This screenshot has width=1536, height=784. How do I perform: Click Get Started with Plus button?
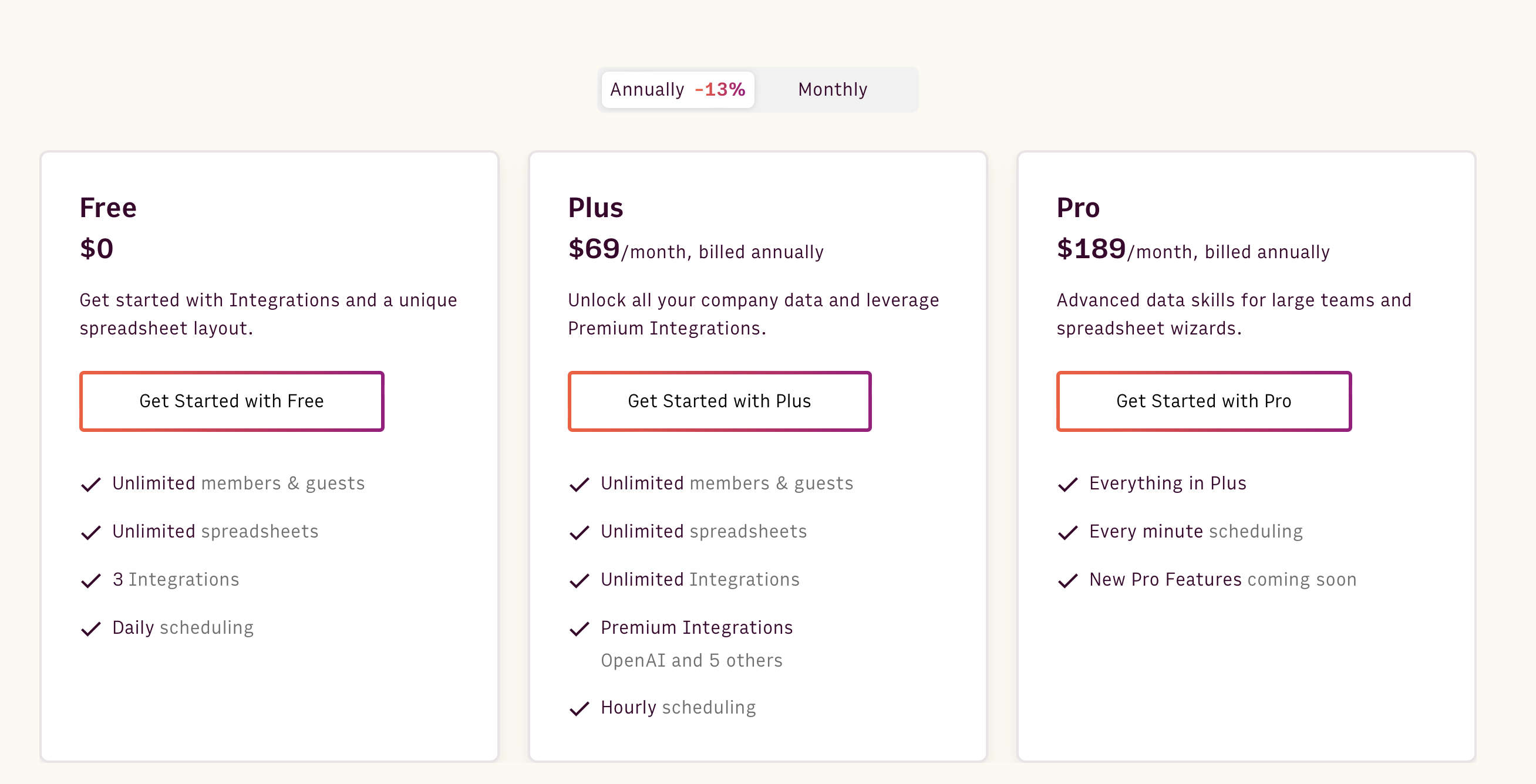pyautogui.click(x=719, y=401)
